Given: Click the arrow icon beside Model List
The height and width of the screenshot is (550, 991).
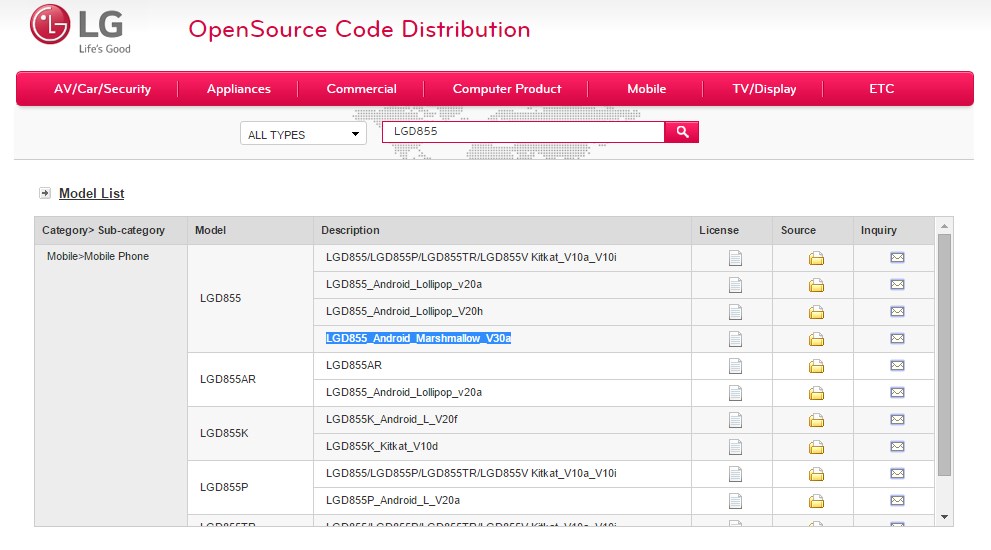Looking at the screenshot, I should point(45,193).
